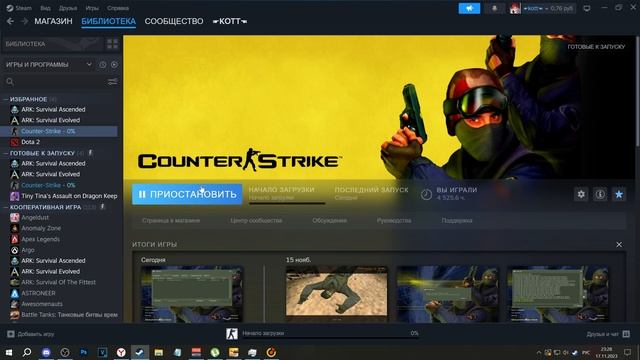Open OBS Studio from the taskbar

65,352
